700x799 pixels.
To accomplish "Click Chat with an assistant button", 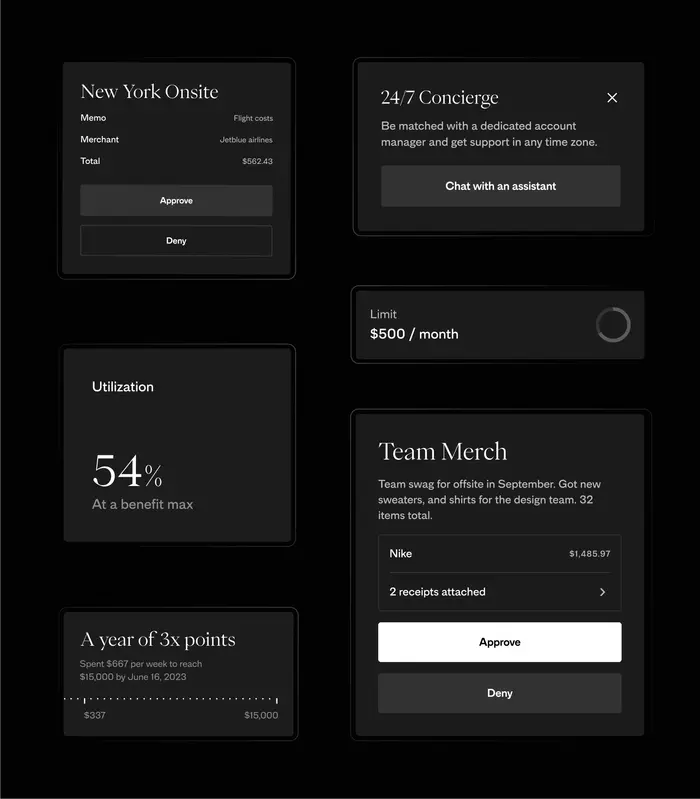I will tap(500, 186).
